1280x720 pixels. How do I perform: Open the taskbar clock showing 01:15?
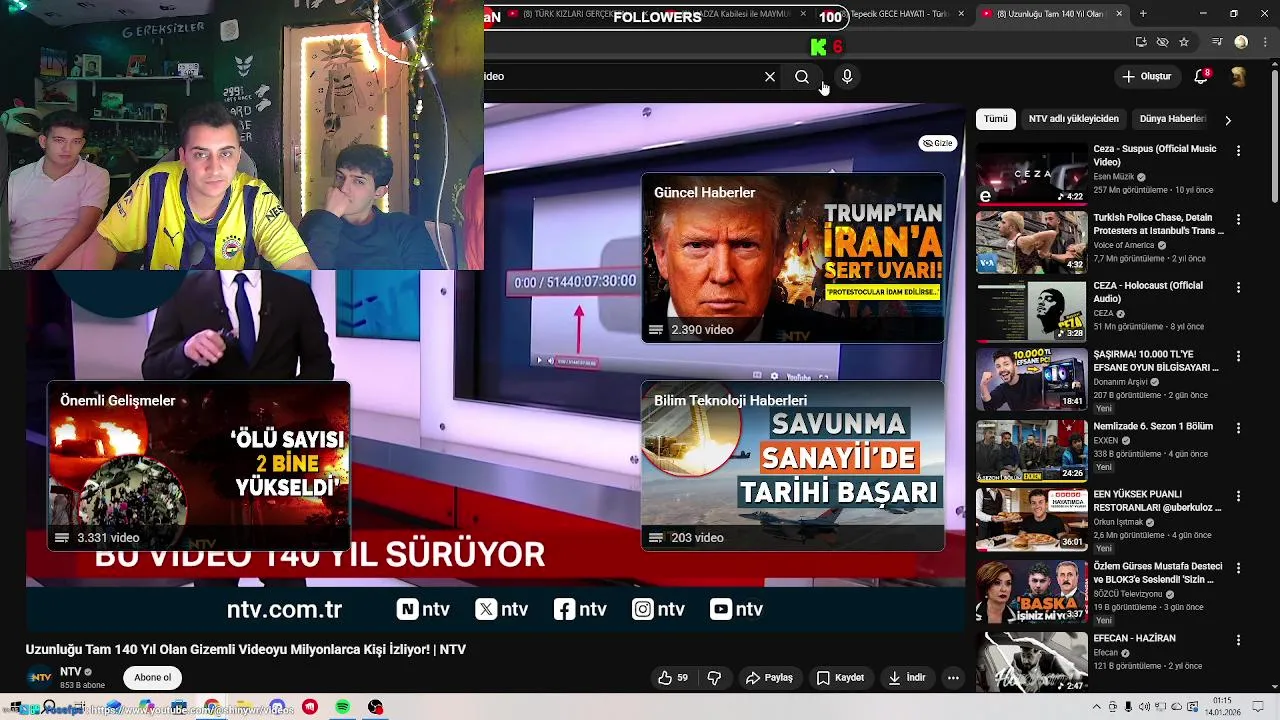tap(1222, 707)
